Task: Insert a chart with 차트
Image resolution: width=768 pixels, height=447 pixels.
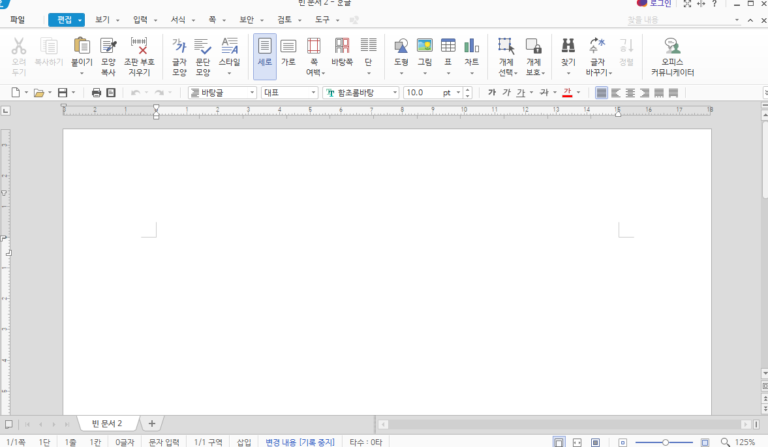Action: pyautogui.click(x=471, y=46)
